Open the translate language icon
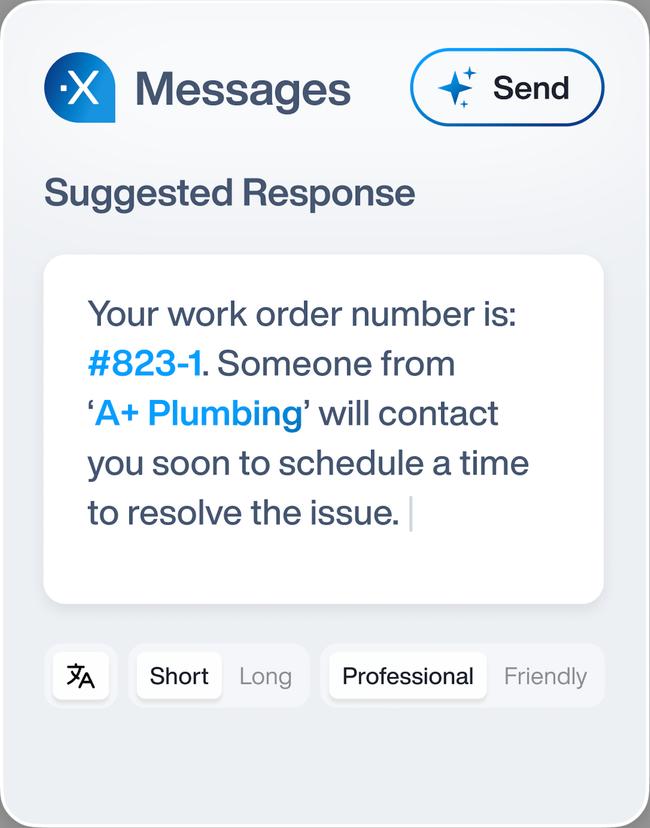Image resolution: width=650 pixels, height=828 pixels. [81, 676]
